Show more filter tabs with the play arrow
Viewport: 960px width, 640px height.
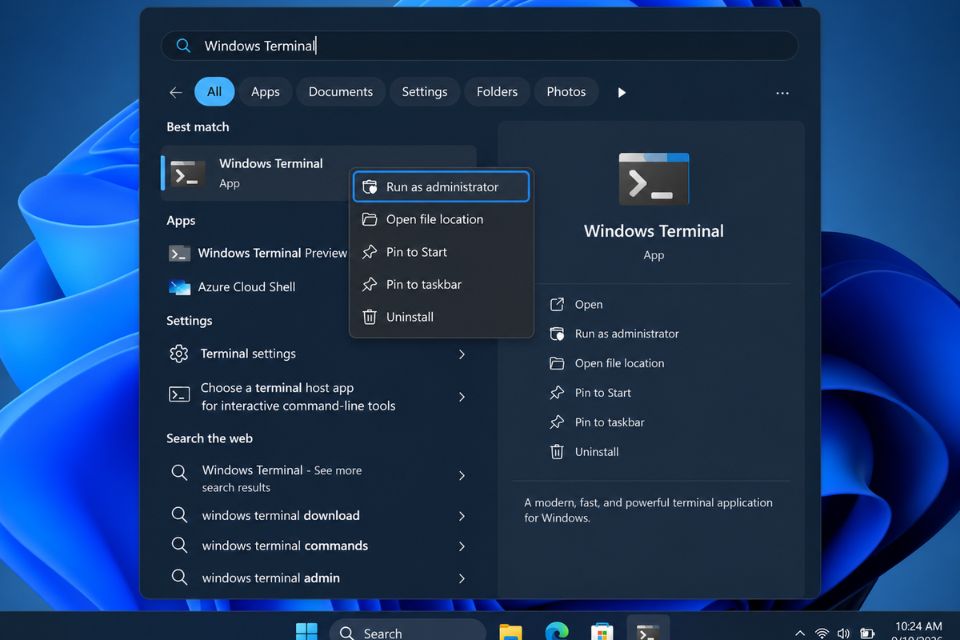coord(621,92)
